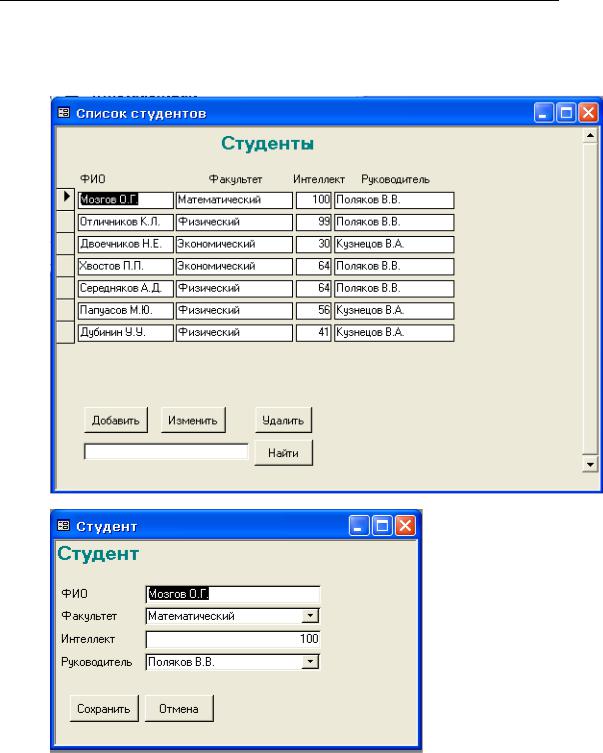The height and width of the screenshot is (753, 603).
Task: Click the Математический combo box text in Студент form
Action: pos(191,616)
